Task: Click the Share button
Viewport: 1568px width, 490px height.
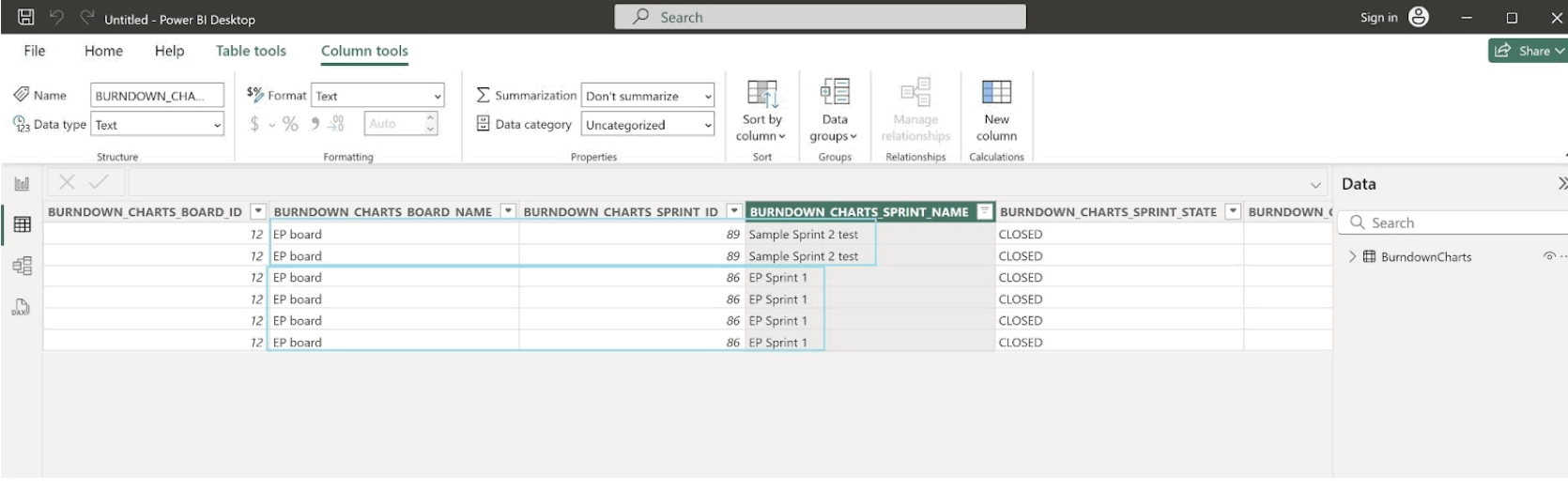Action: [1528, 51]
